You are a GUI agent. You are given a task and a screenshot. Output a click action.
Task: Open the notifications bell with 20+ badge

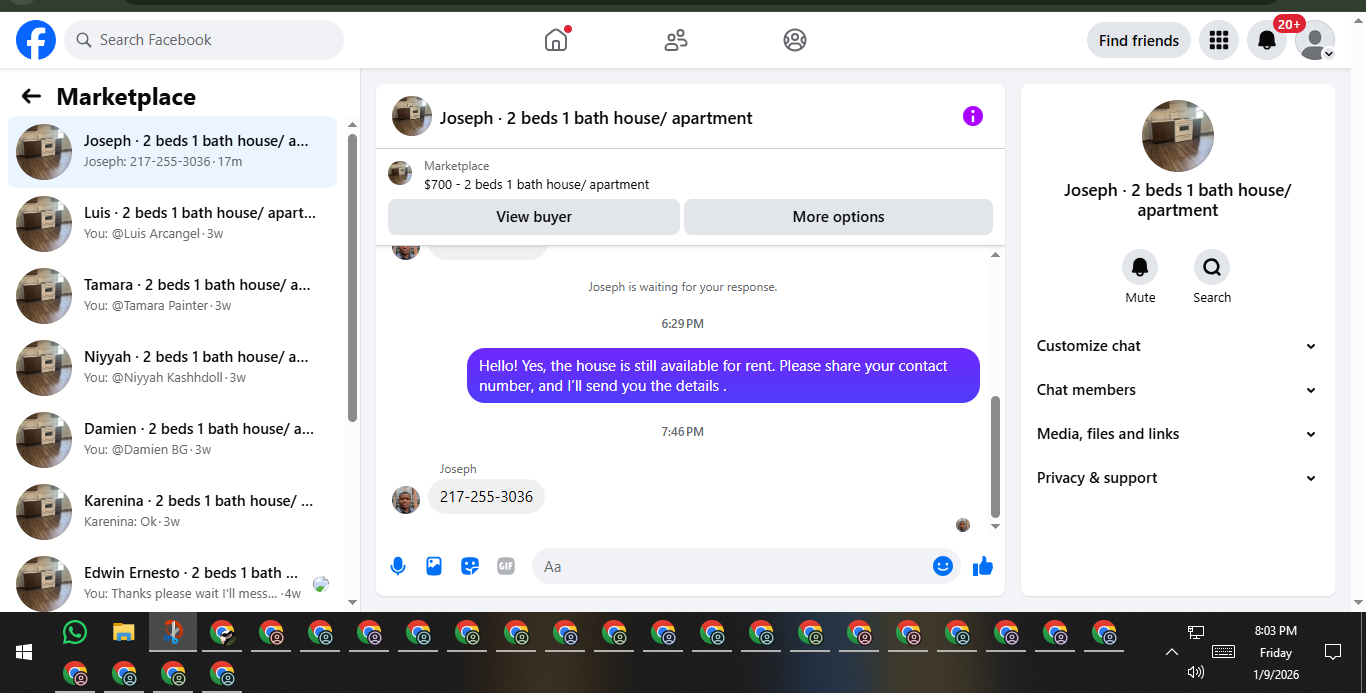tap(1267, 40)
